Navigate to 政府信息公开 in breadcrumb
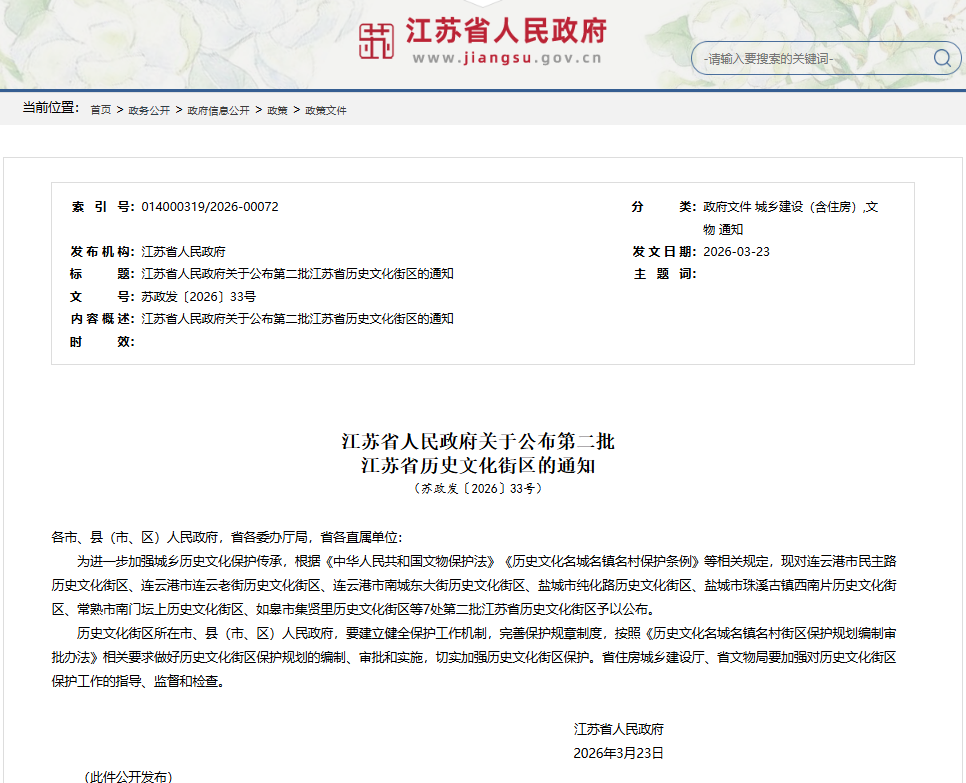Viewport: 966px width, 783px height. (218, 110)
